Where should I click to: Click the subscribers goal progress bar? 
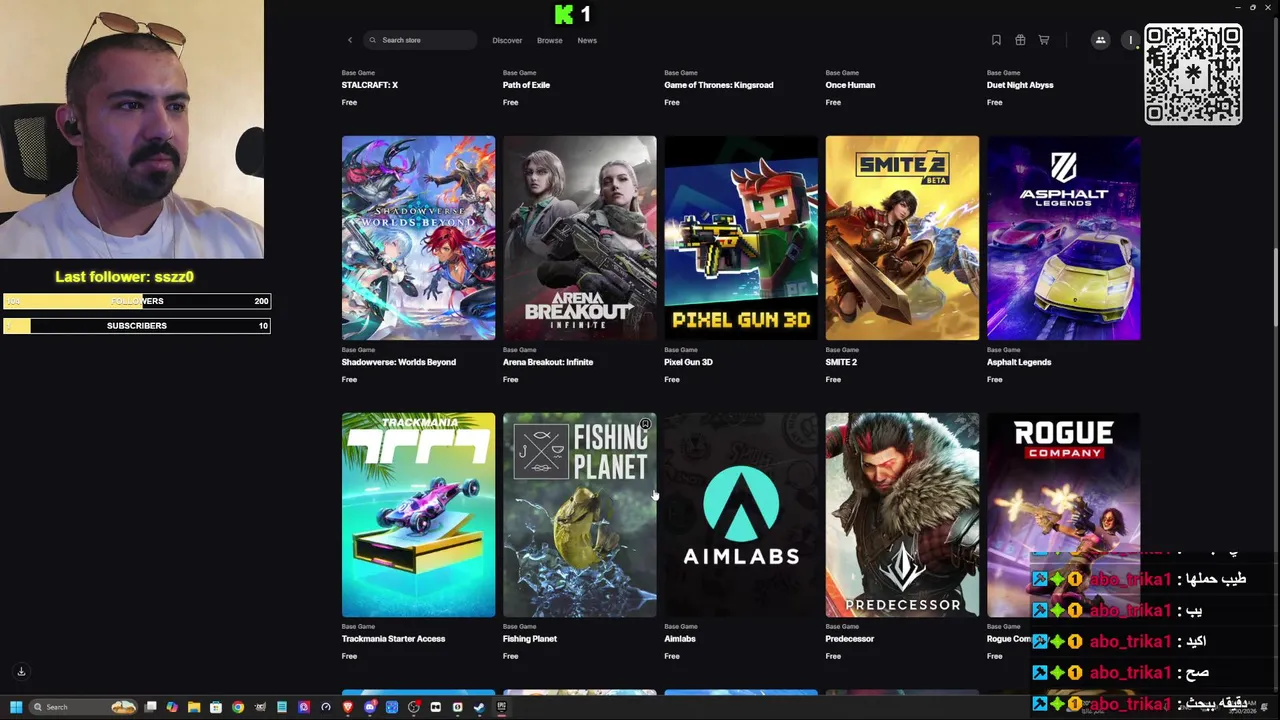[137, 325]
